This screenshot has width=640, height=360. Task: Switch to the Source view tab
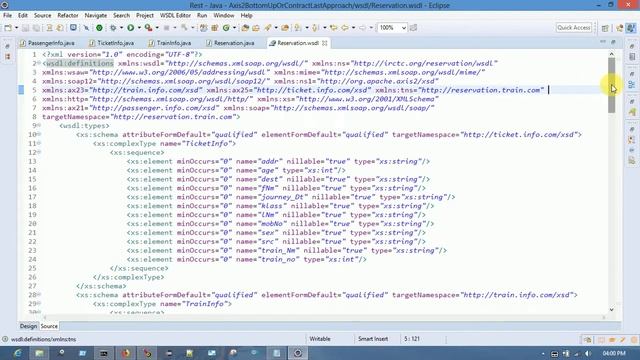coord(49,326)
